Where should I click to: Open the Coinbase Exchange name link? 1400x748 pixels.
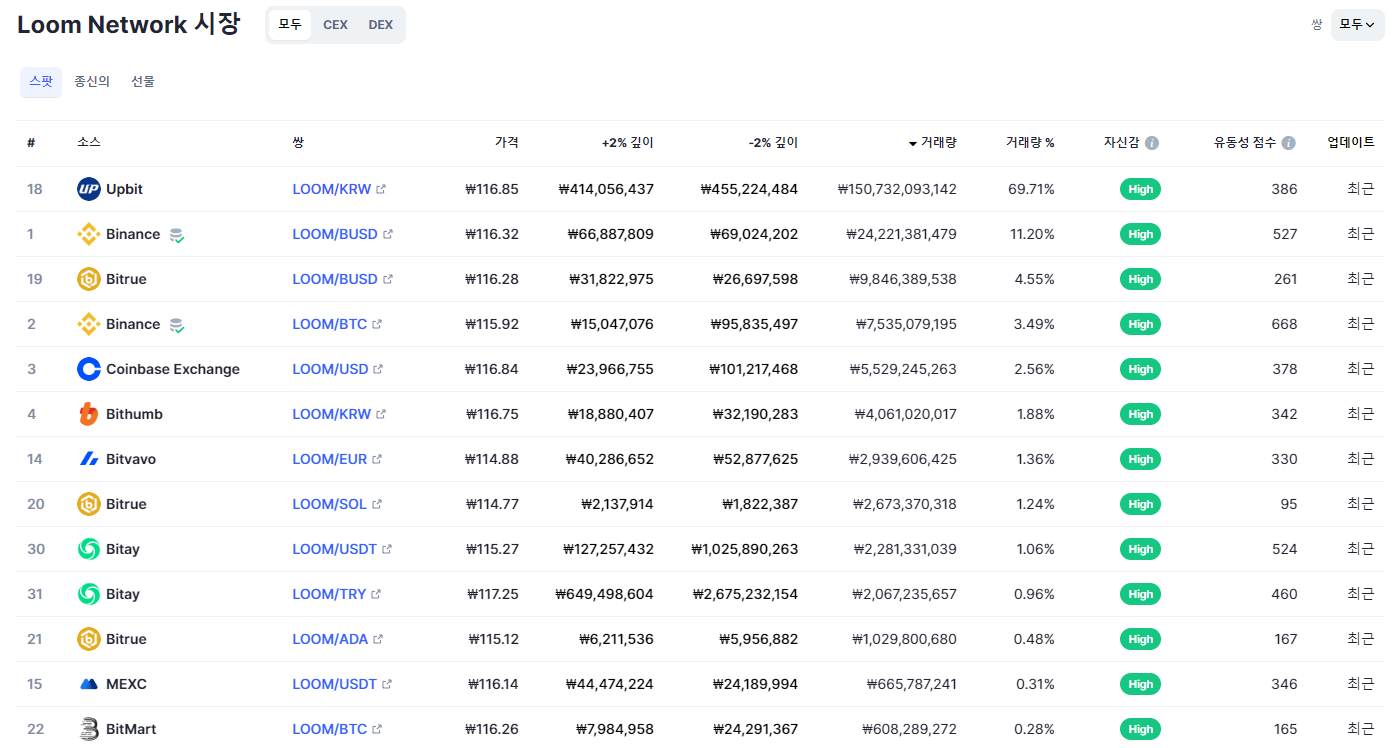click(173, 369)
